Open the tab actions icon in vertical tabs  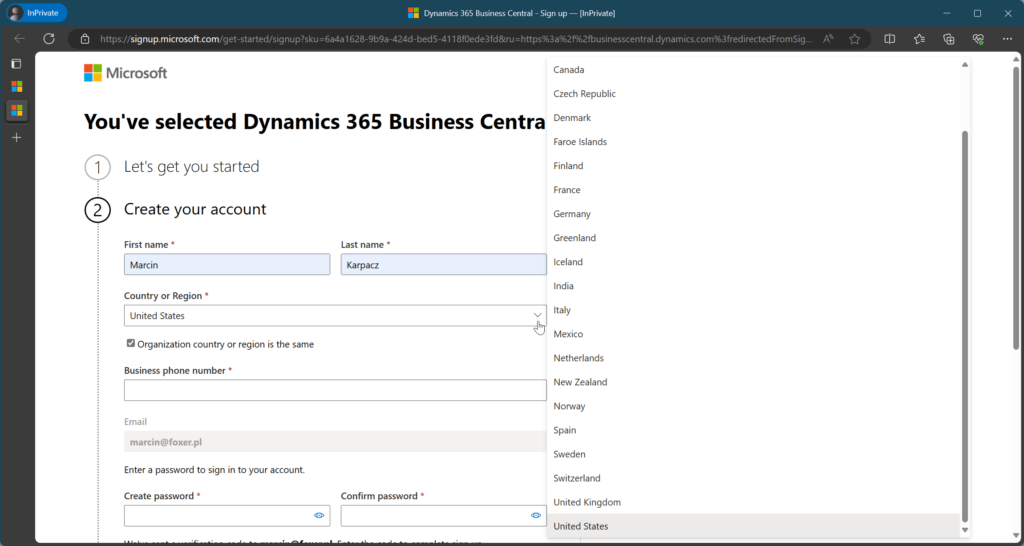tap(16, 64)
